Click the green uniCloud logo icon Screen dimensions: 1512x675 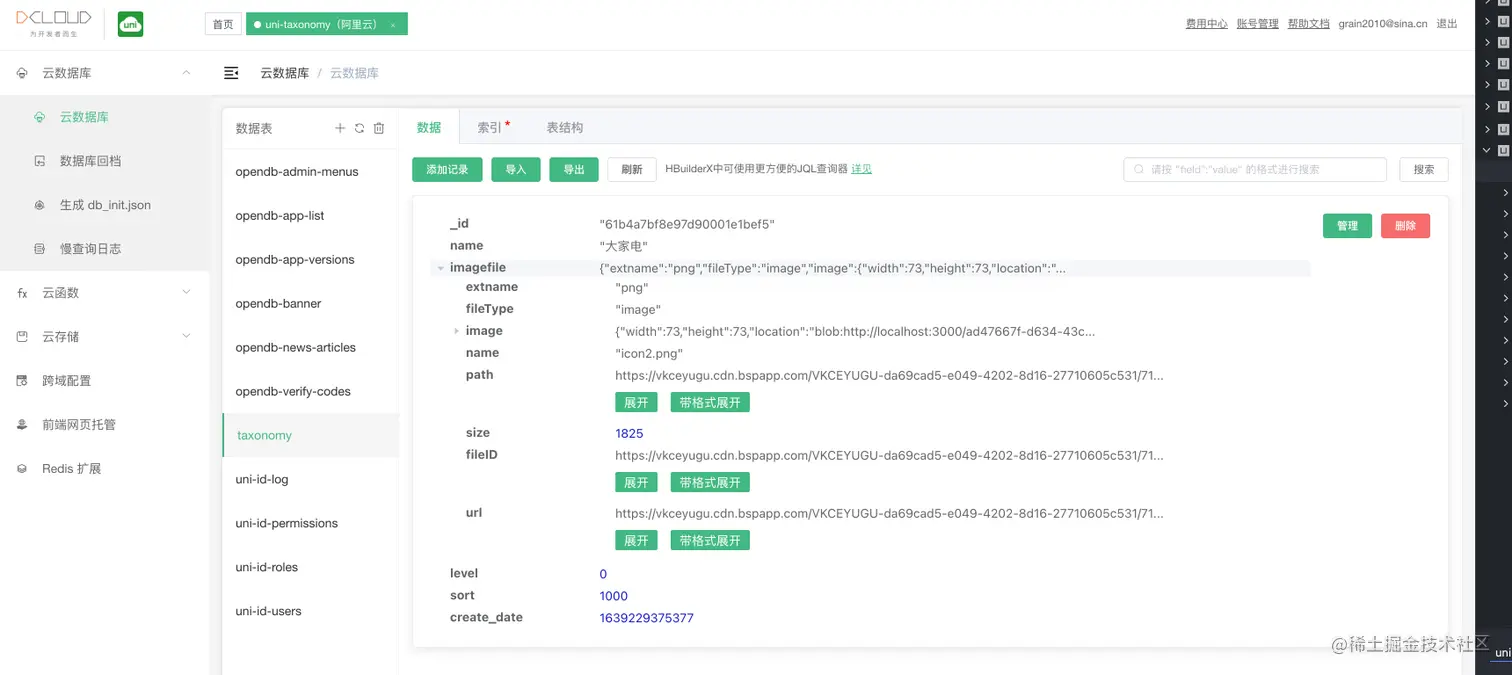130,24
